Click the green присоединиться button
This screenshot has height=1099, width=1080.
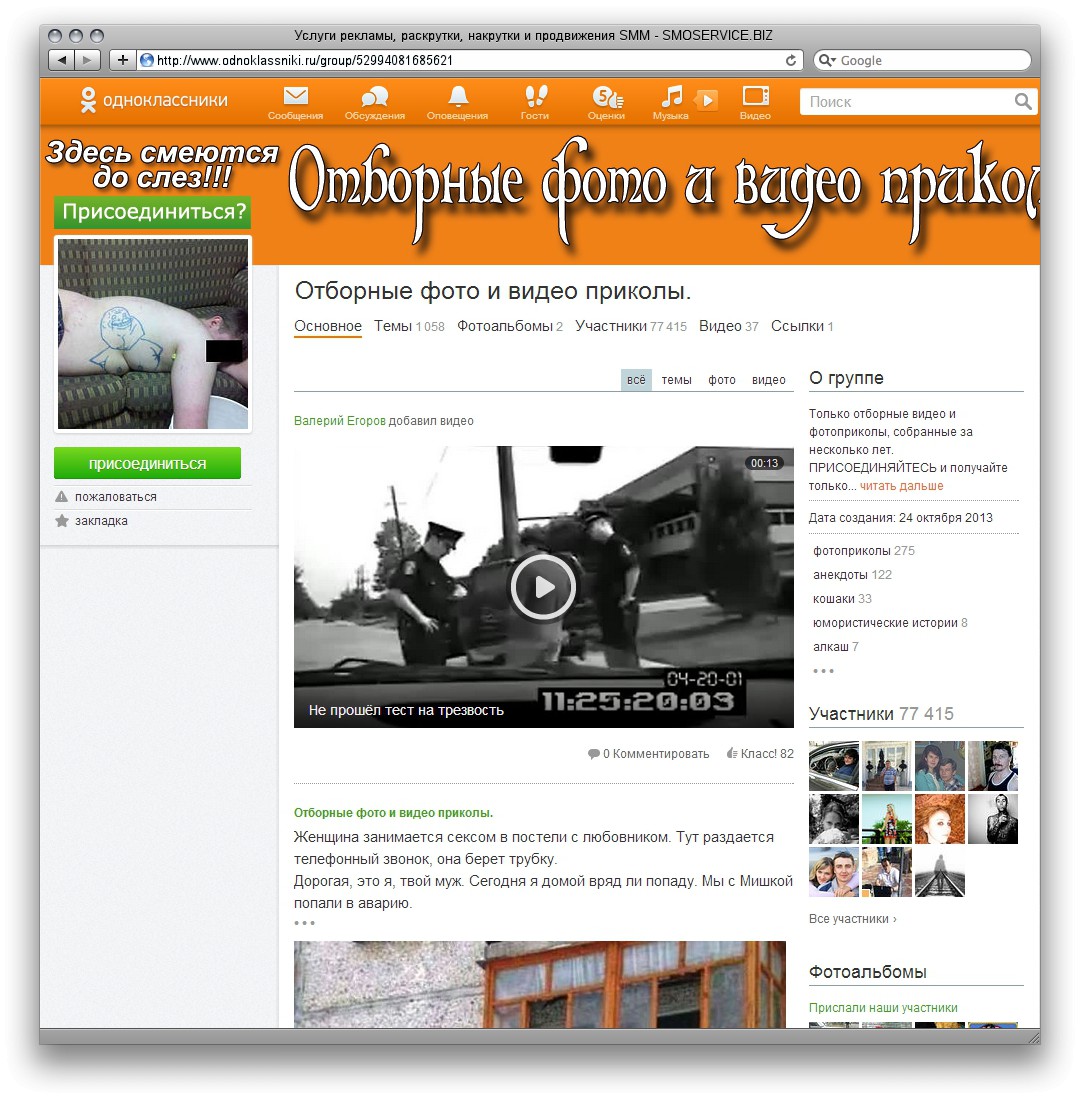147,463
